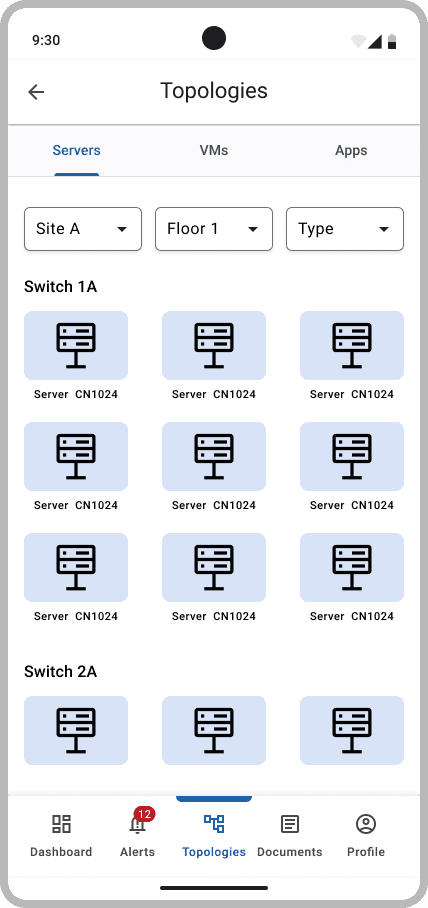Select first server icon in Switch 1A's third row

[76, 568]
